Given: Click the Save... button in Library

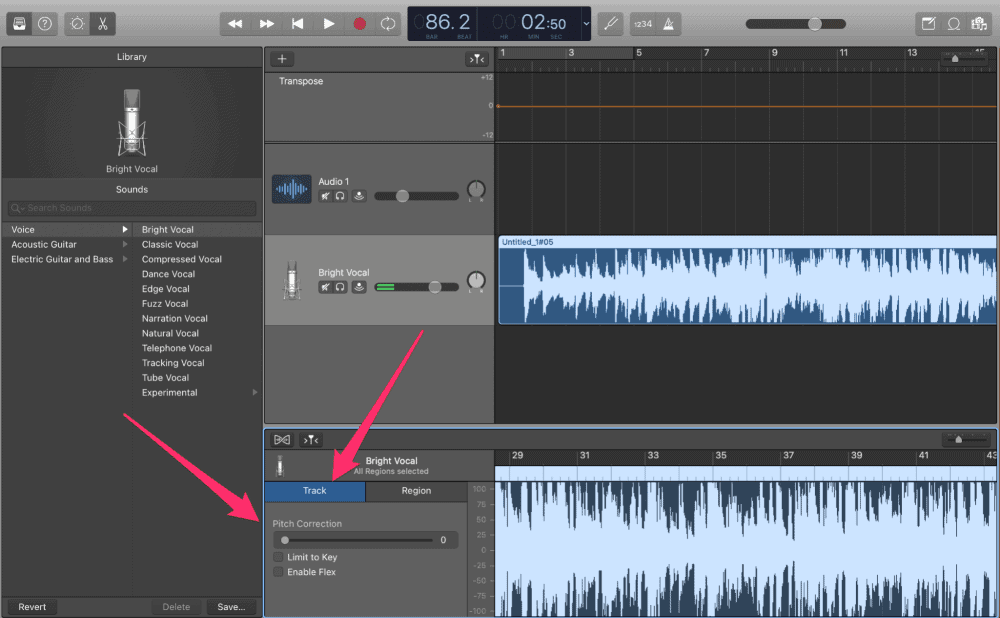Looking at the screenshot, I should 232,607.
